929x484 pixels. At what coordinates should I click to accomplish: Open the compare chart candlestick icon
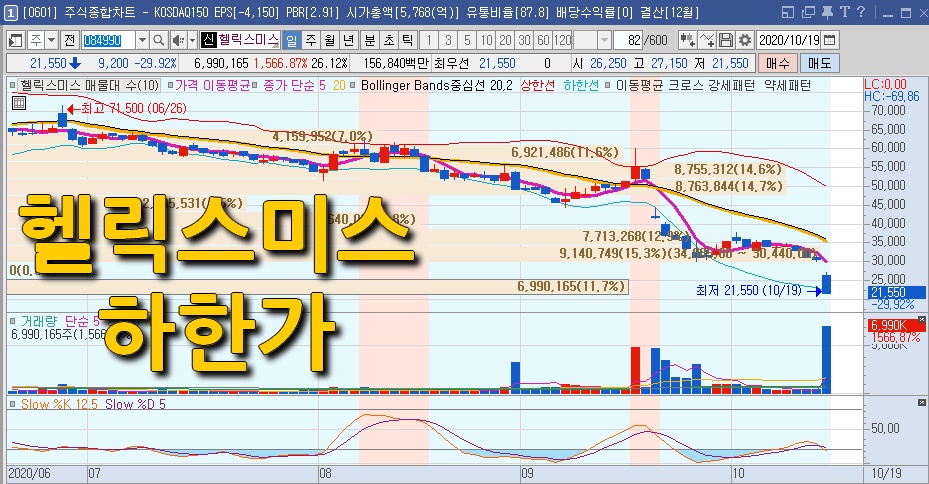[x=687, y=40]
